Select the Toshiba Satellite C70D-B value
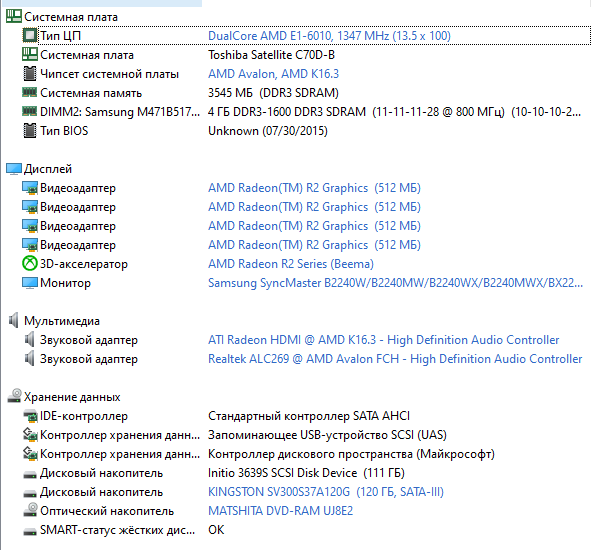This screenshot has height=550, width=607. tap(271, 55)
